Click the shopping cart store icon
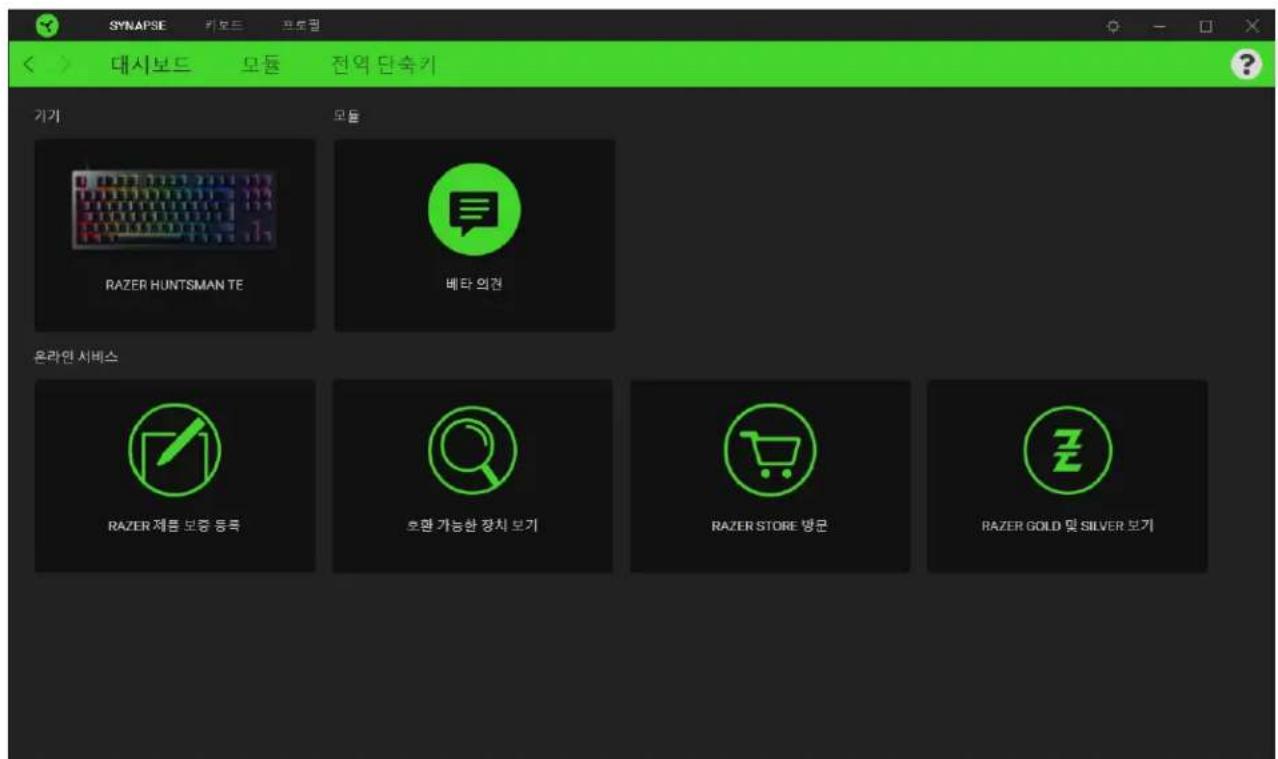1278x759 pixels. [770, 451]
